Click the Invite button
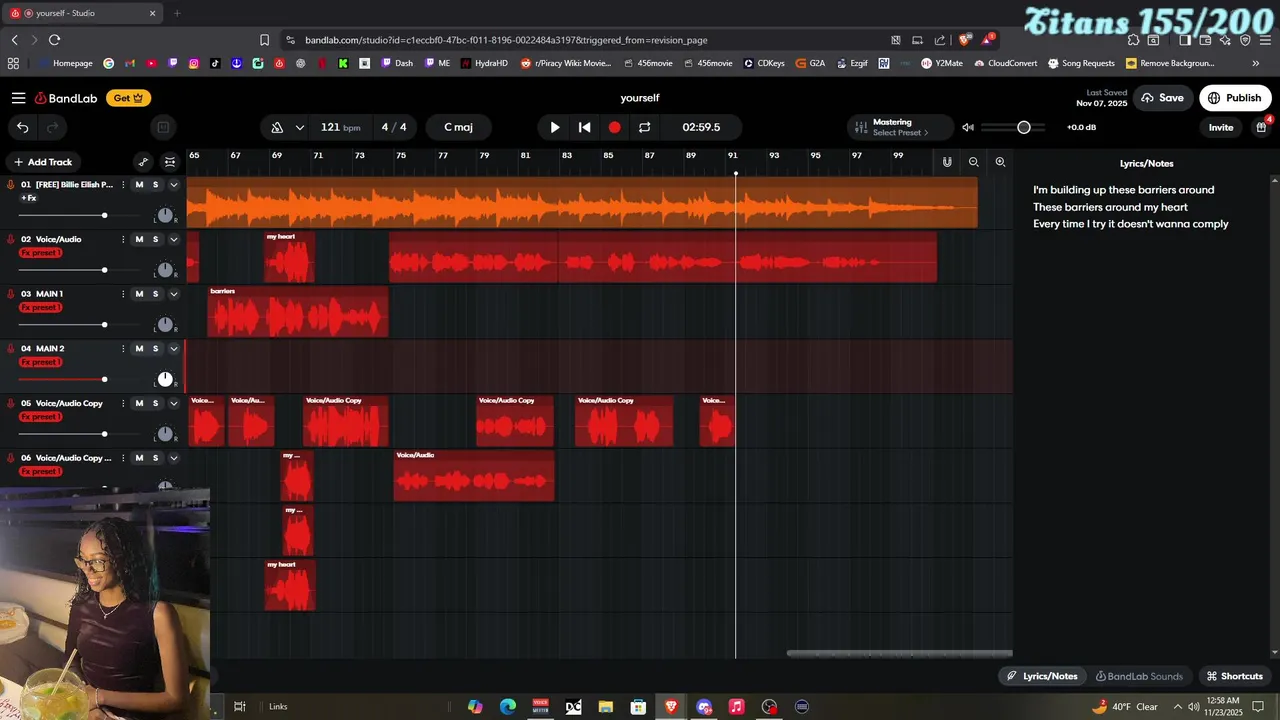1280x720 pixels. [1221, 127]
